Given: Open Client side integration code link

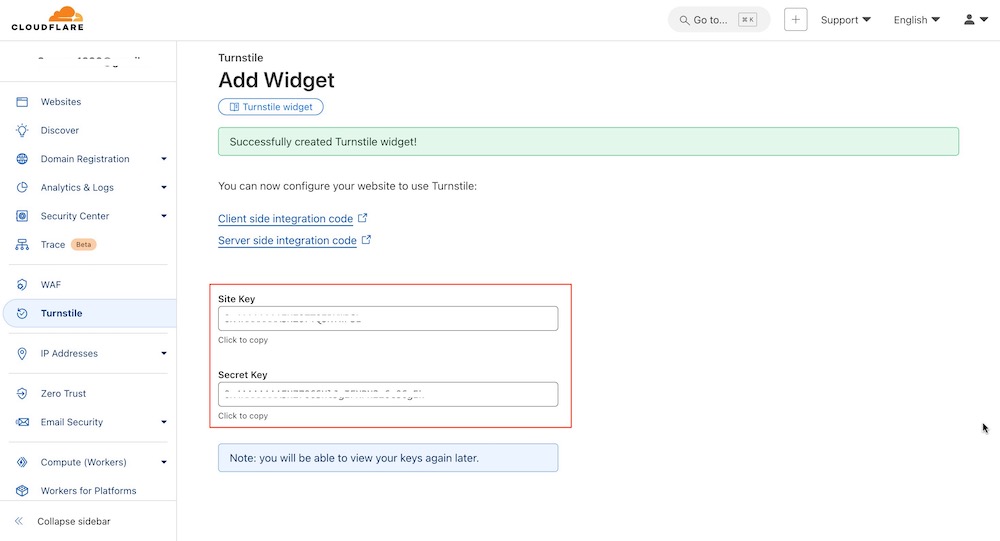Looking at the screenshot, I should [x=286, y=219].
